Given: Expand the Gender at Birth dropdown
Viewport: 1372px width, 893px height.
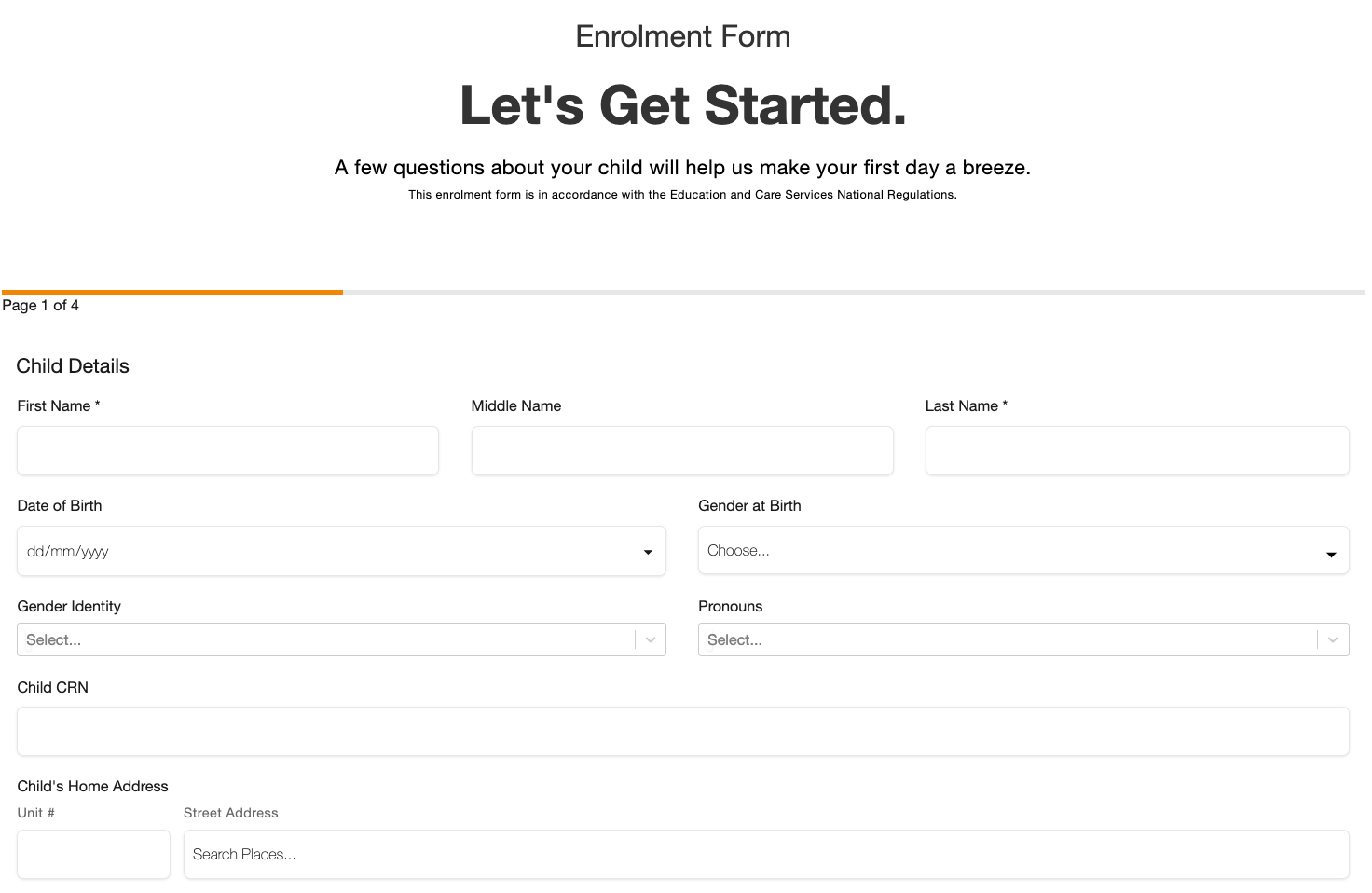Looking at the screenshot, I should (1023, 550).
